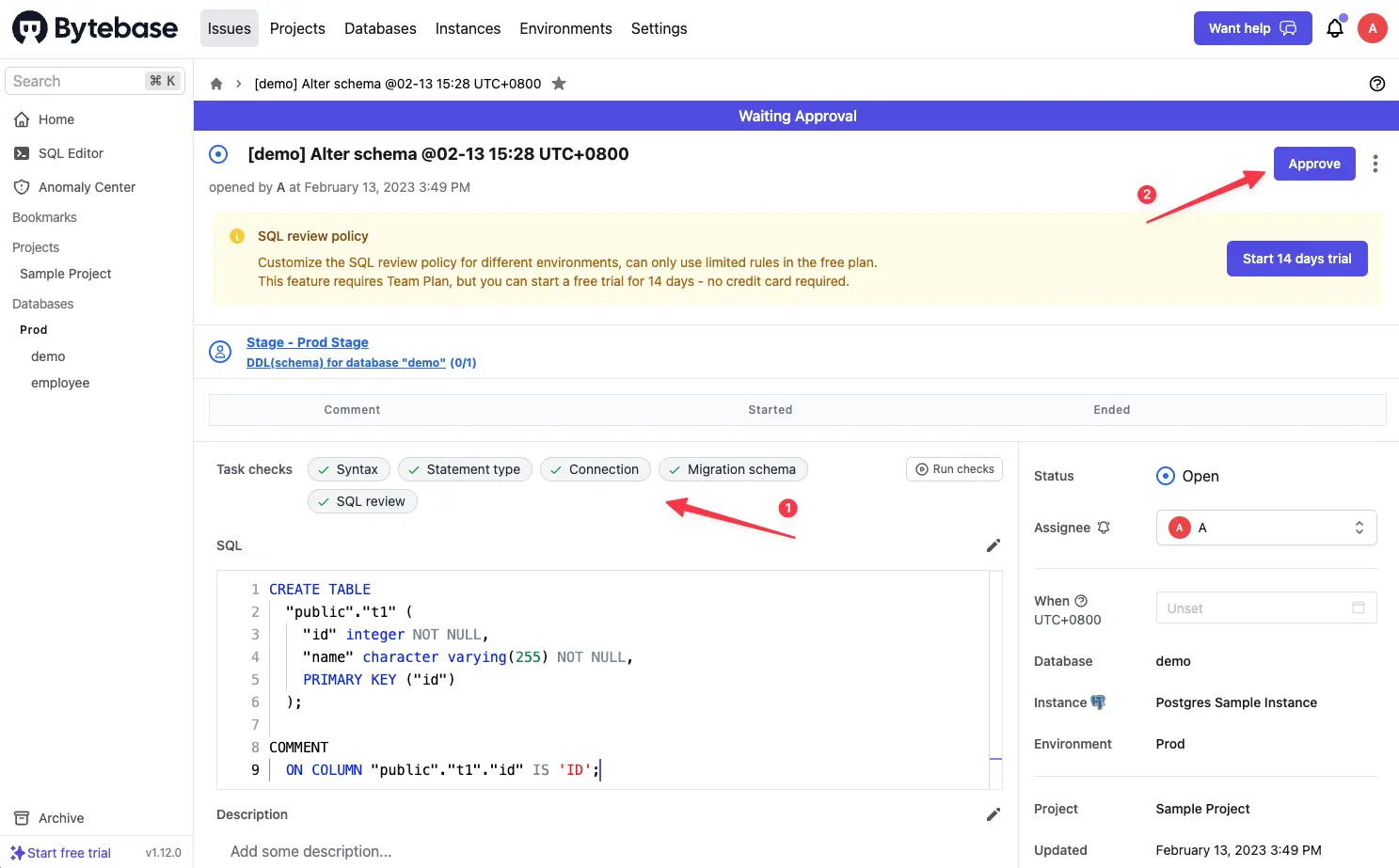Open the notifications bell

pyautogui.click(x=1335, y=28)
